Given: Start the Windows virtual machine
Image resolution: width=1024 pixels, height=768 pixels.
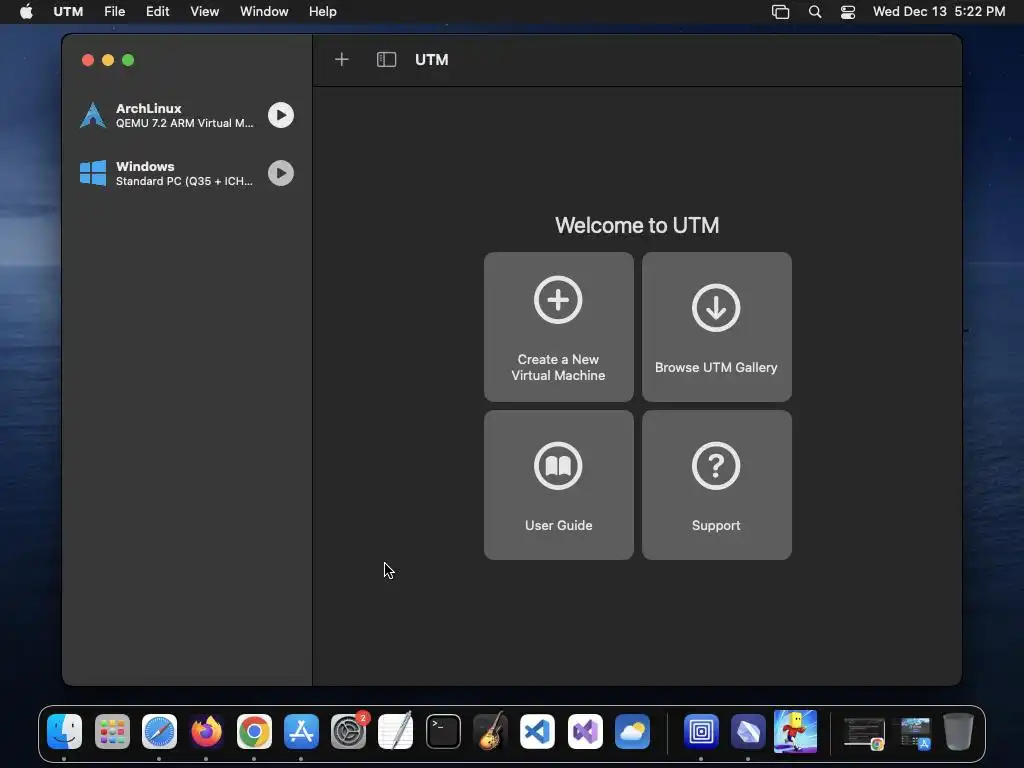Looking at the screenshot, I should 281,173.
